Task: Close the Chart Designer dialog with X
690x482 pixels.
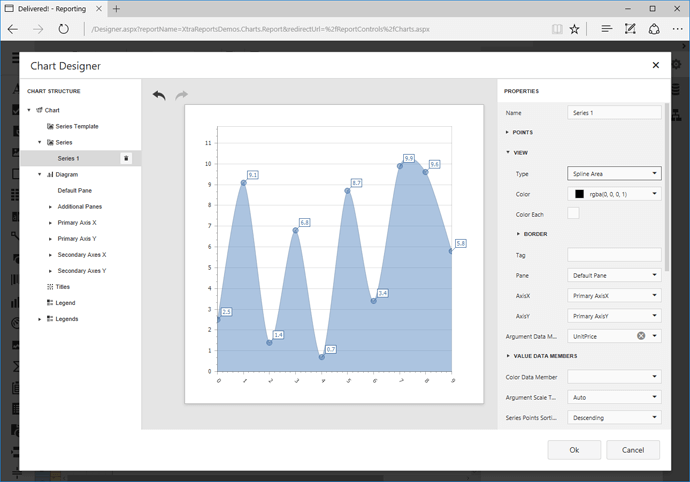Action: (656, 65)
